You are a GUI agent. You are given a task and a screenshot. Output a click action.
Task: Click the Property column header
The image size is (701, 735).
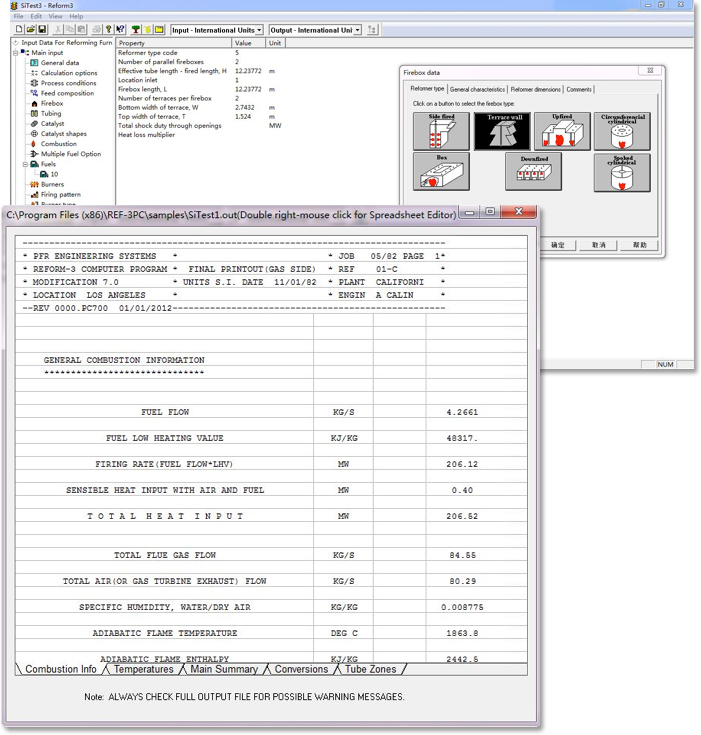tap(174, 43)
